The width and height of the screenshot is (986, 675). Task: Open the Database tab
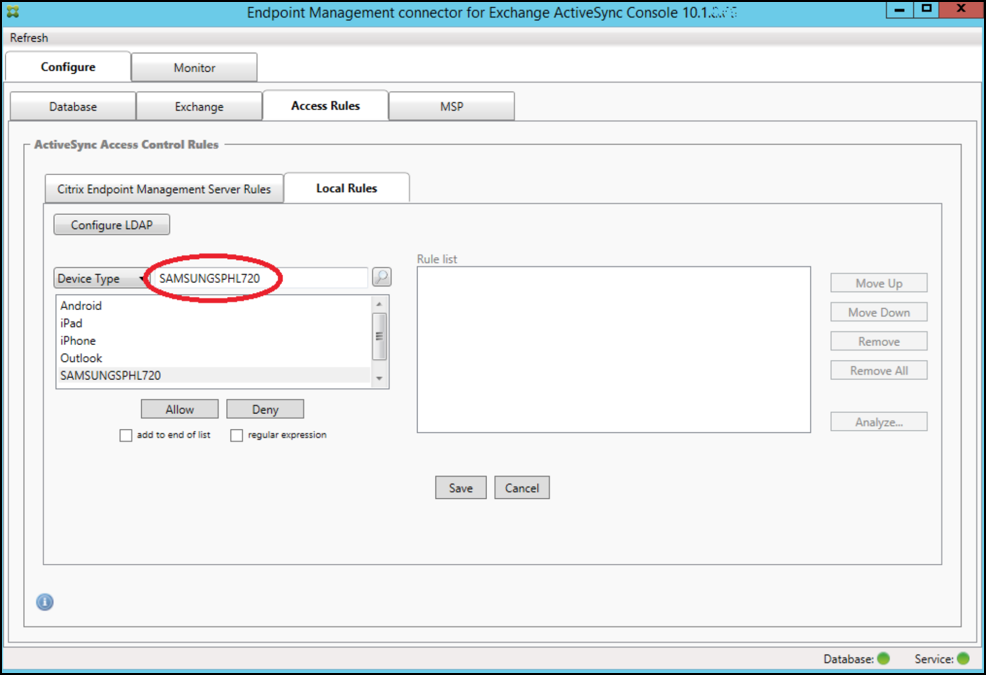[x=73, y=106]
